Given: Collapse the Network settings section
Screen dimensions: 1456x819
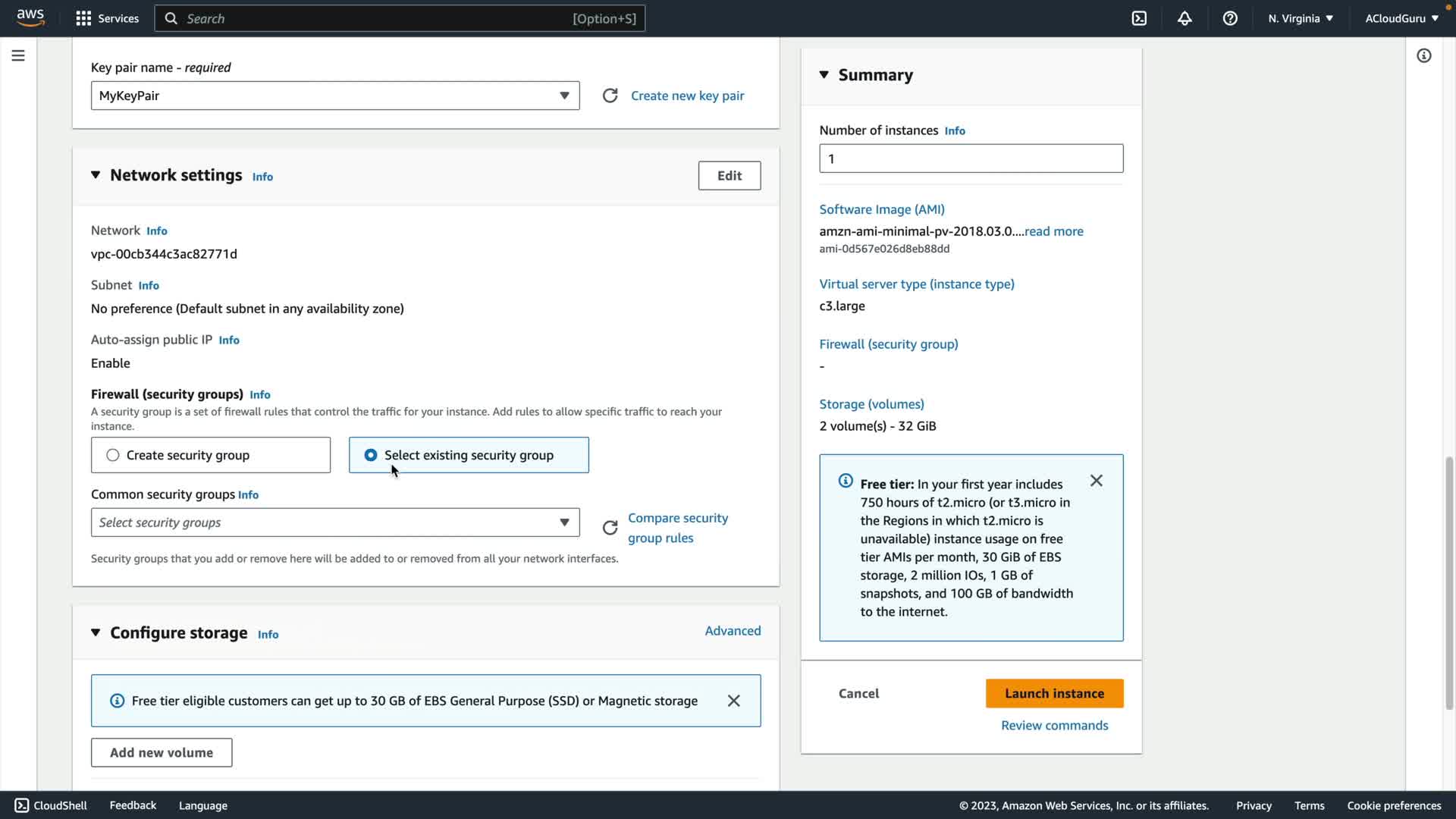Looking at the screenshot, I should click(x=96, y=175).
